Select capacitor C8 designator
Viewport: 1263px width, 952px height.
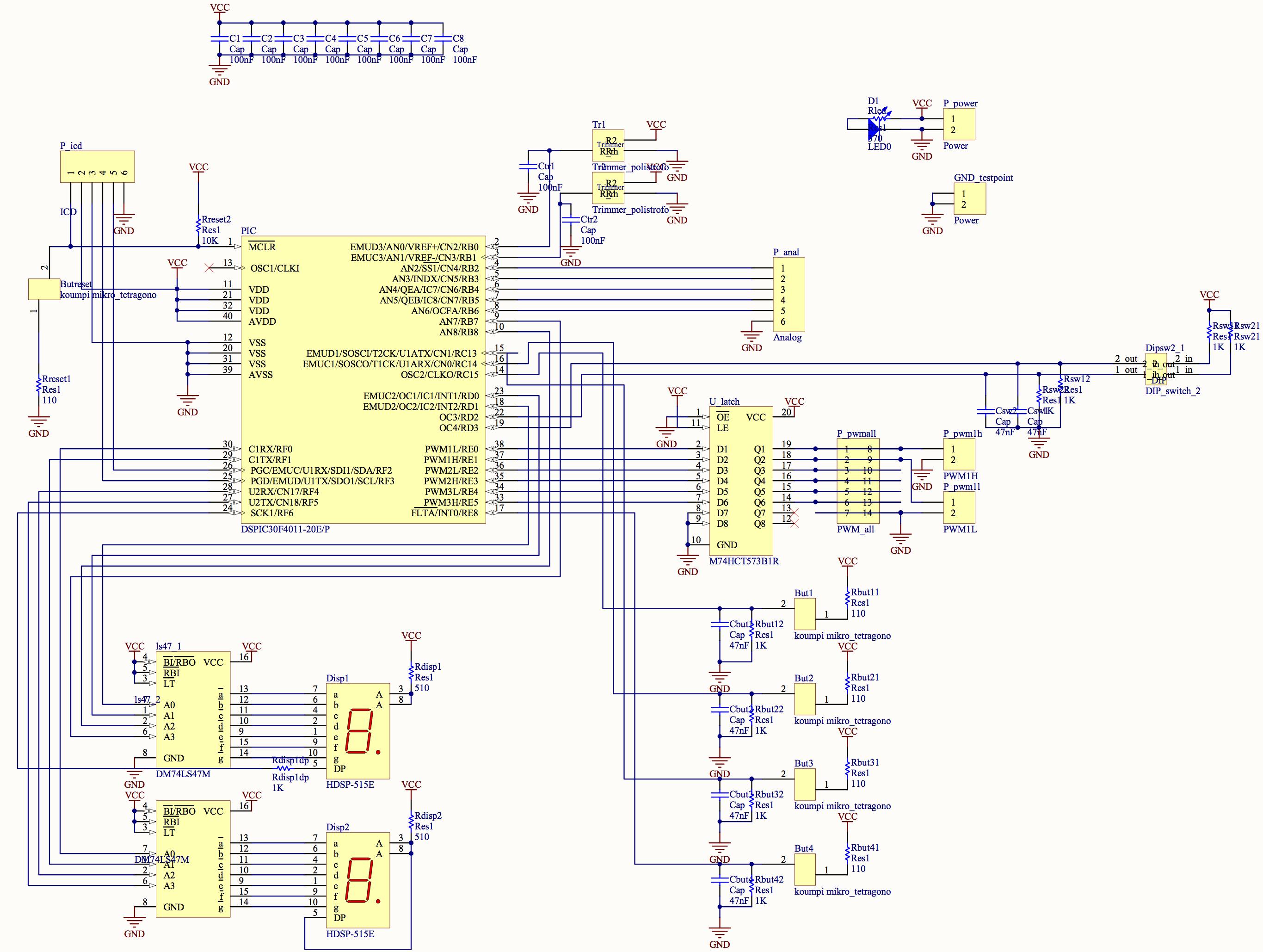pyautogui.click(x=458, y=38)
